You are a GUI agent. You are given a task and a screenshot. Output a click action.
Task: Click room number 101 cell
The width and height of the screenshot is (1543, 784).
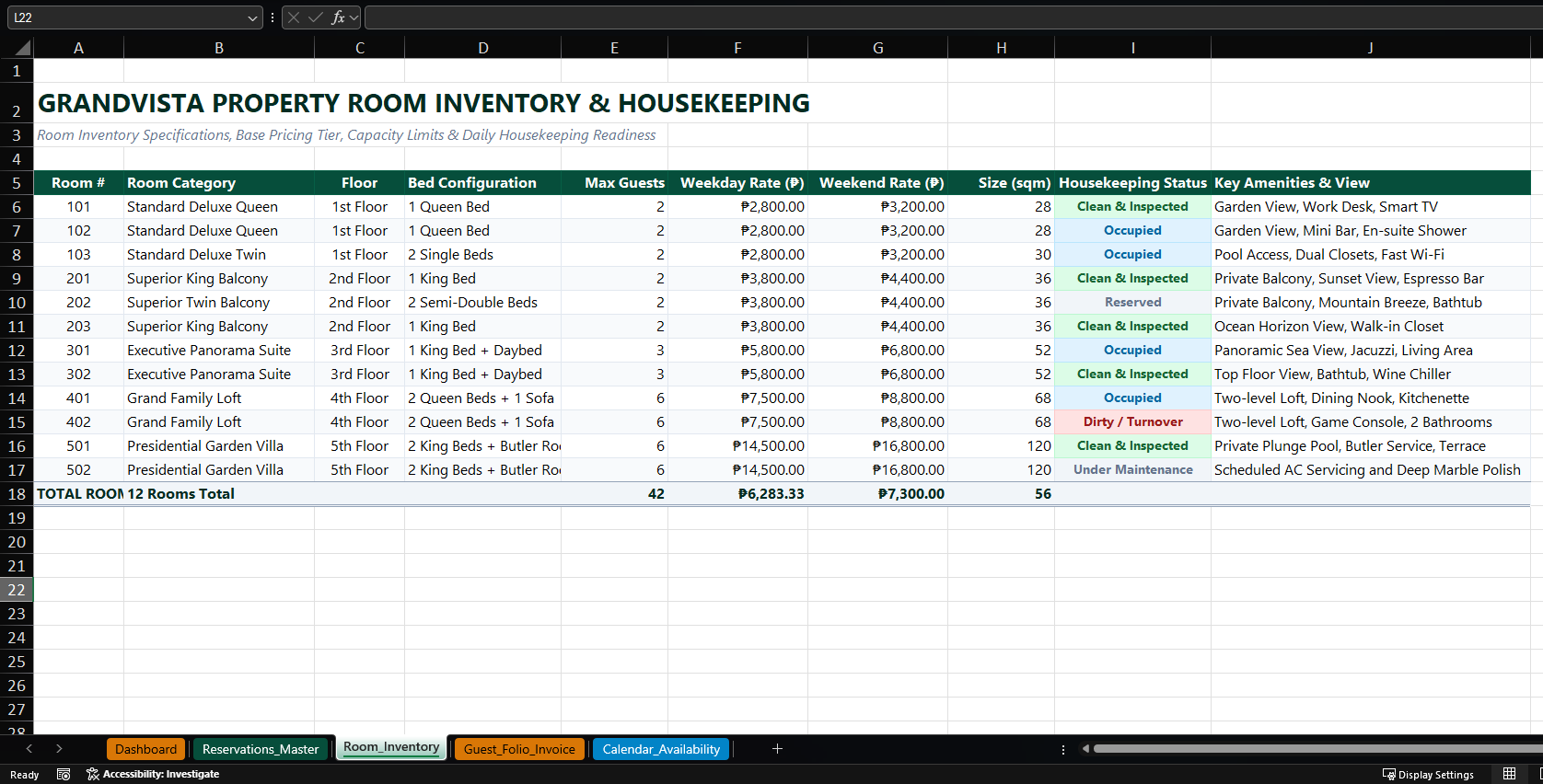tap(78, 207)
